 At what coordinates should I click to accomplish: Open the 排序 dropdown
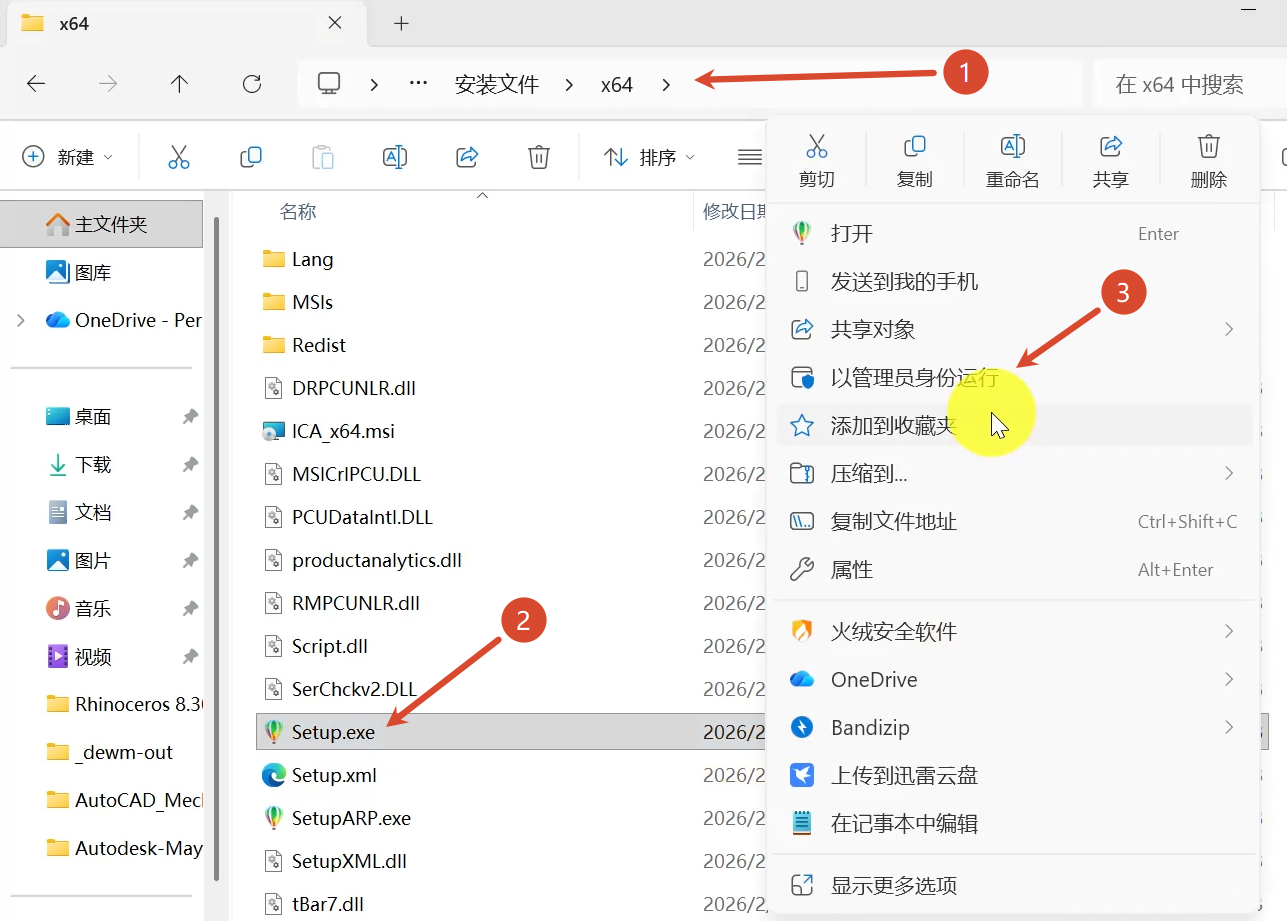pyautogui.click(x=649, y=157)
